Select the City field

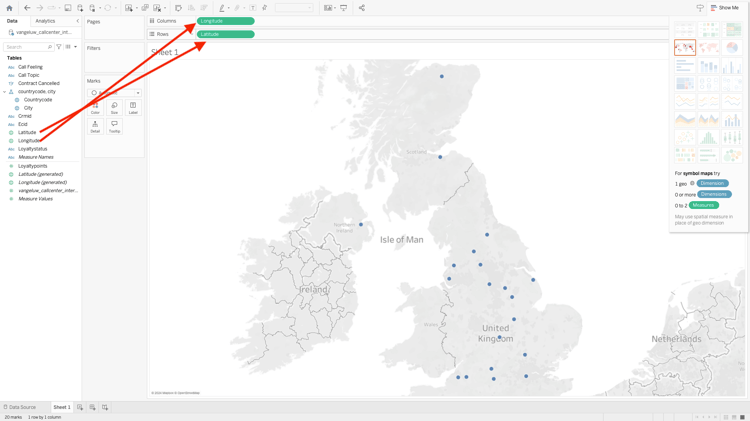(x=28, y=108)
